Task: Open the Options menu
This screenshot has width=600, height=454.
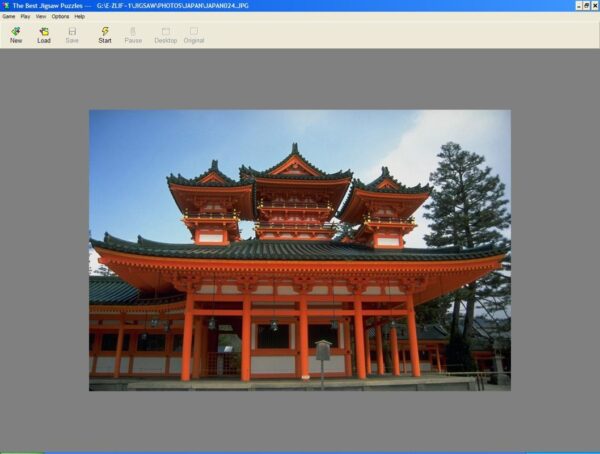Action: pyautogui.click(x=60, y=16)
